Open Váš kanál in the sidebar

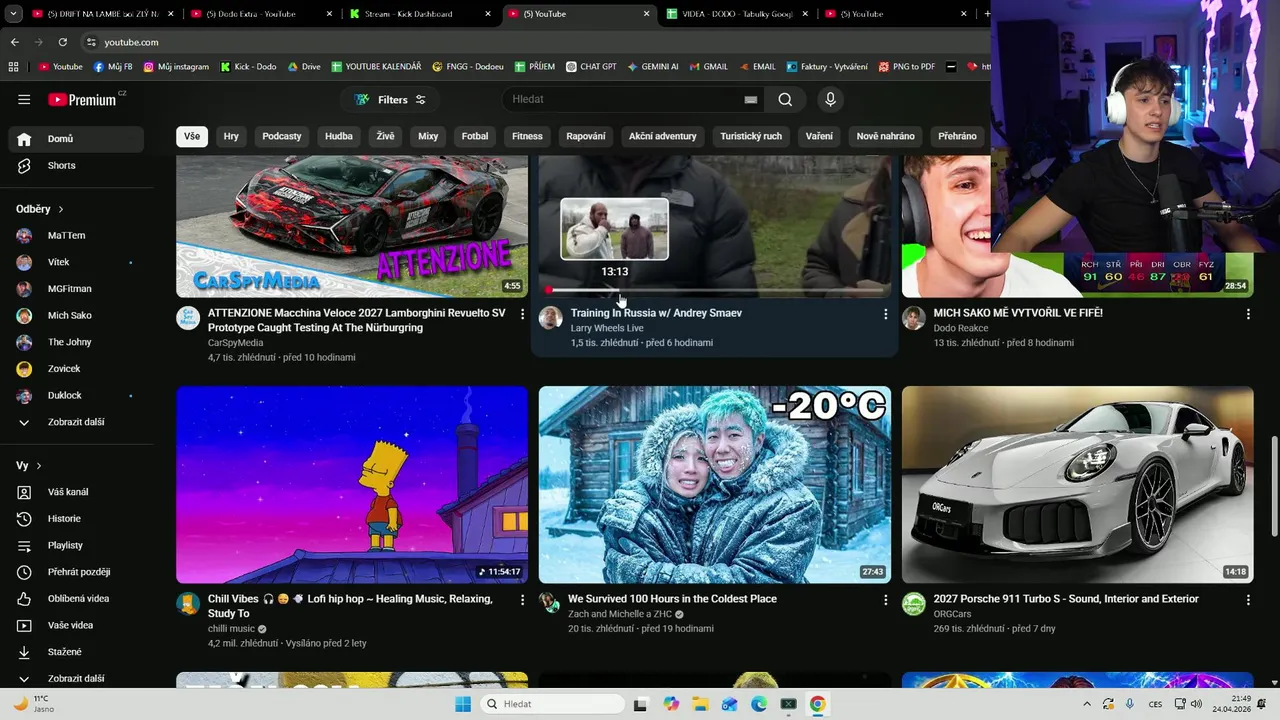coord(76,492)
